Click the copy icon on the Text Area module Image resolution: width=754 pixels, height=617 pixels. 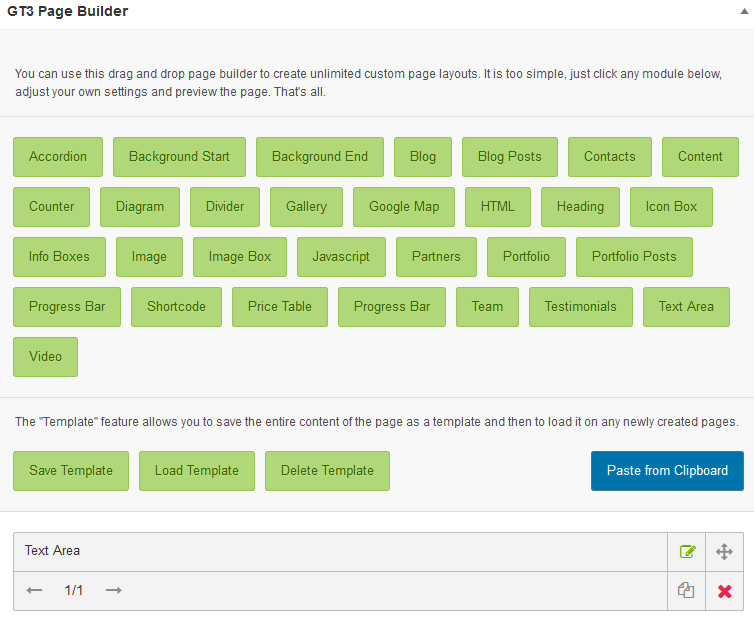click(687, 591)
